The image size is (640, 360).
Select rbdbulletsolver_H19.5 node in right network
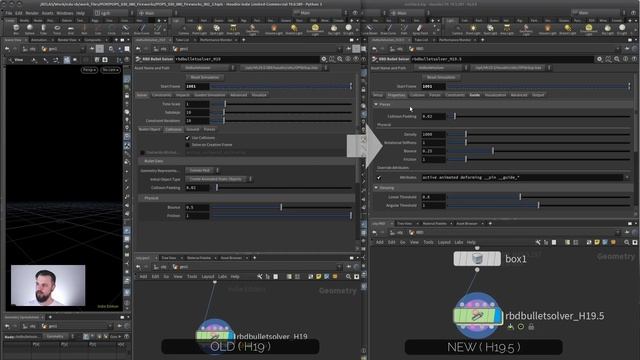point(477,316)
